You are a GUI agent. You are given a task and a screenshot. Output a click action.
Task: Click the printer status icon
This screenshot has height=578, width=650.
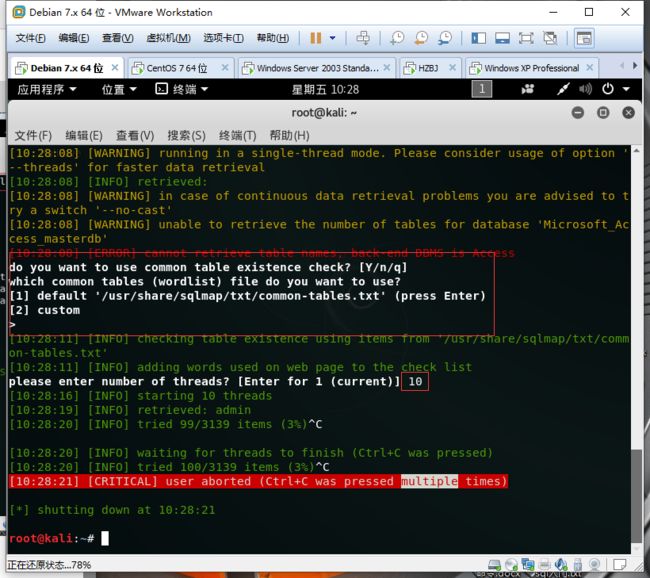[x=544, y=565]
